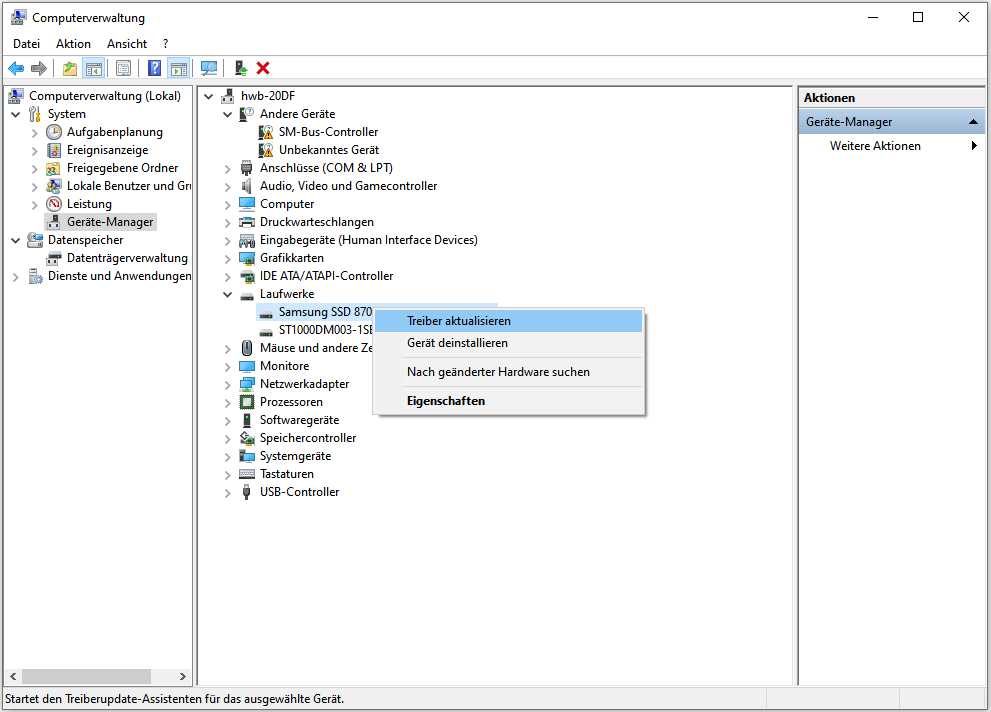Screen dimensions: 991x712
Task: Click the blue help question-mark toolbar icon
Action: point(154,68)
